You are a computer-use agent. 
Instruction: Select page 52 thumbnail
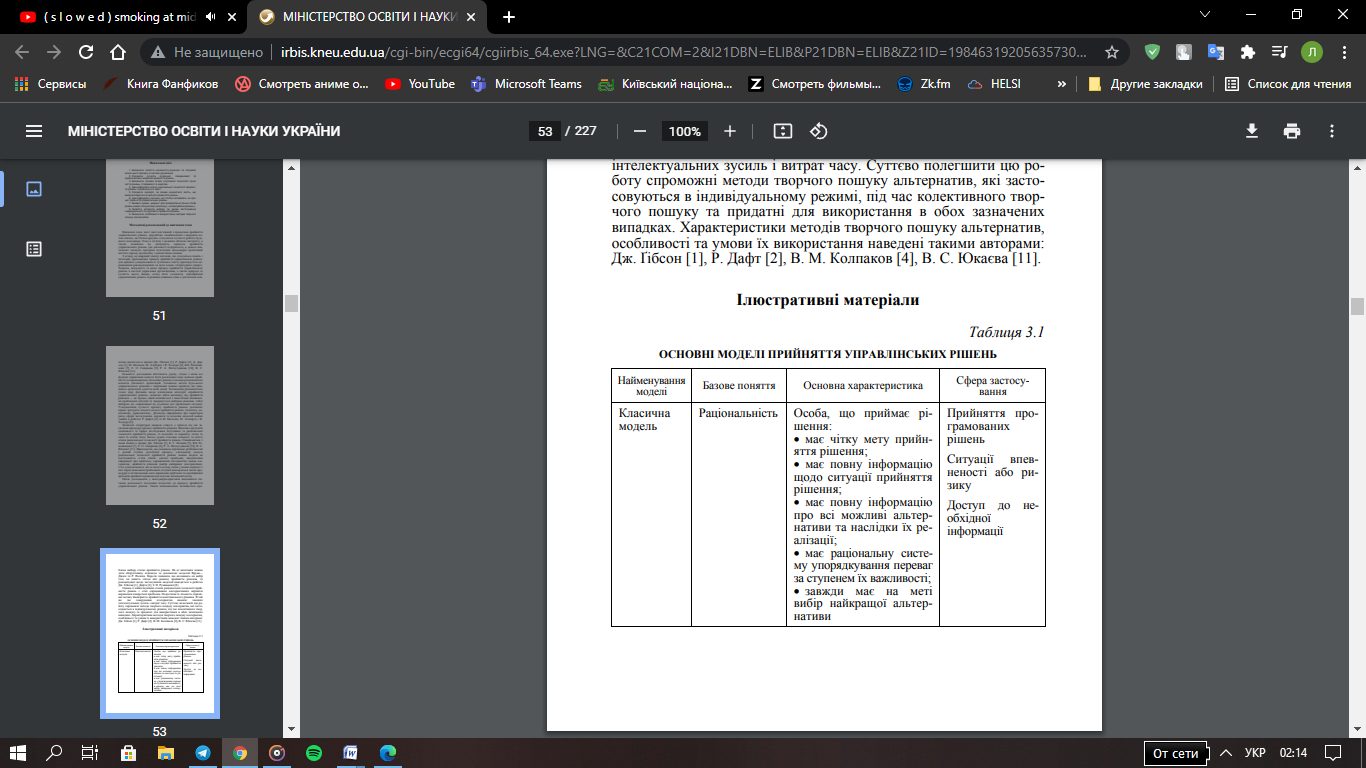[160, 425]
